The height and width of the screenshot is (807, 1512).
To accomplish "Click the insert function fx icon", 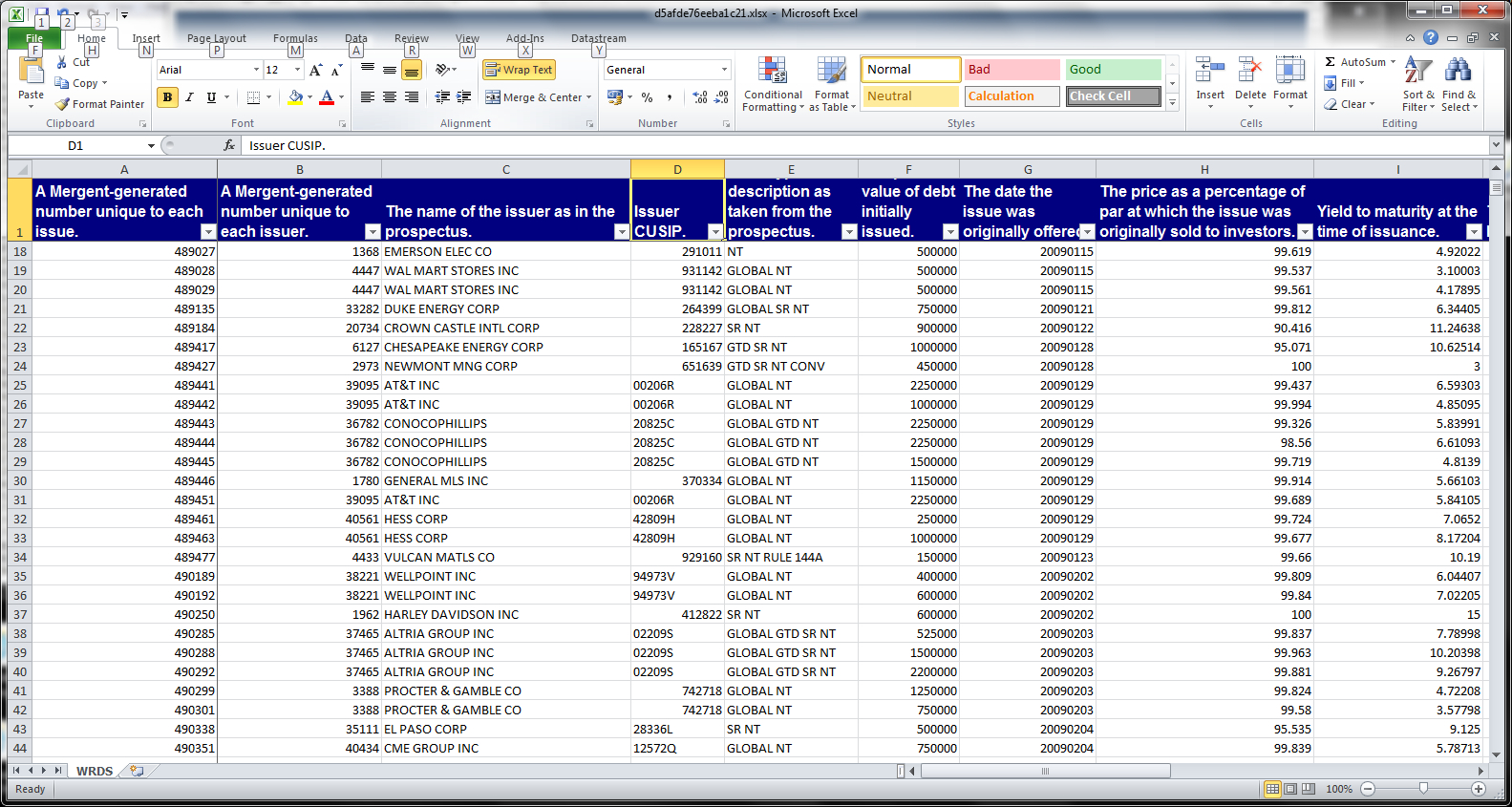I will 229,145.
